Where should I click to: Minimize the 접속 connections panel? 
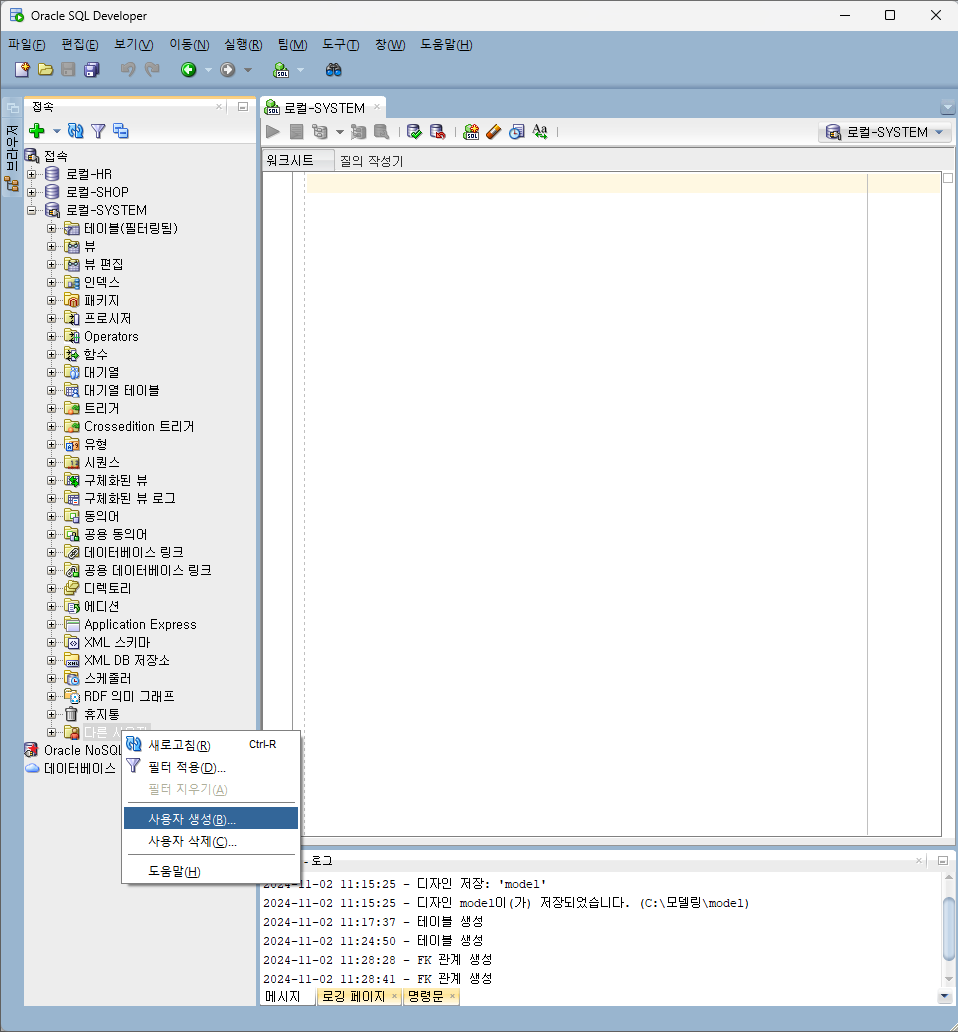[243, 107]
